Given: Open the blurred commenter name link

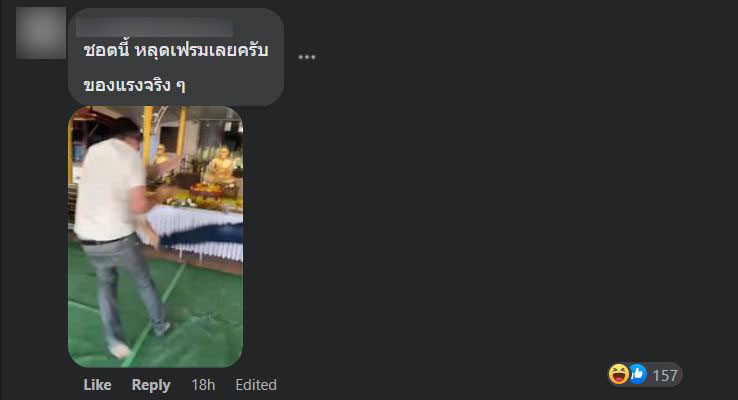Looking at the screenshot, I should [154, 27].
